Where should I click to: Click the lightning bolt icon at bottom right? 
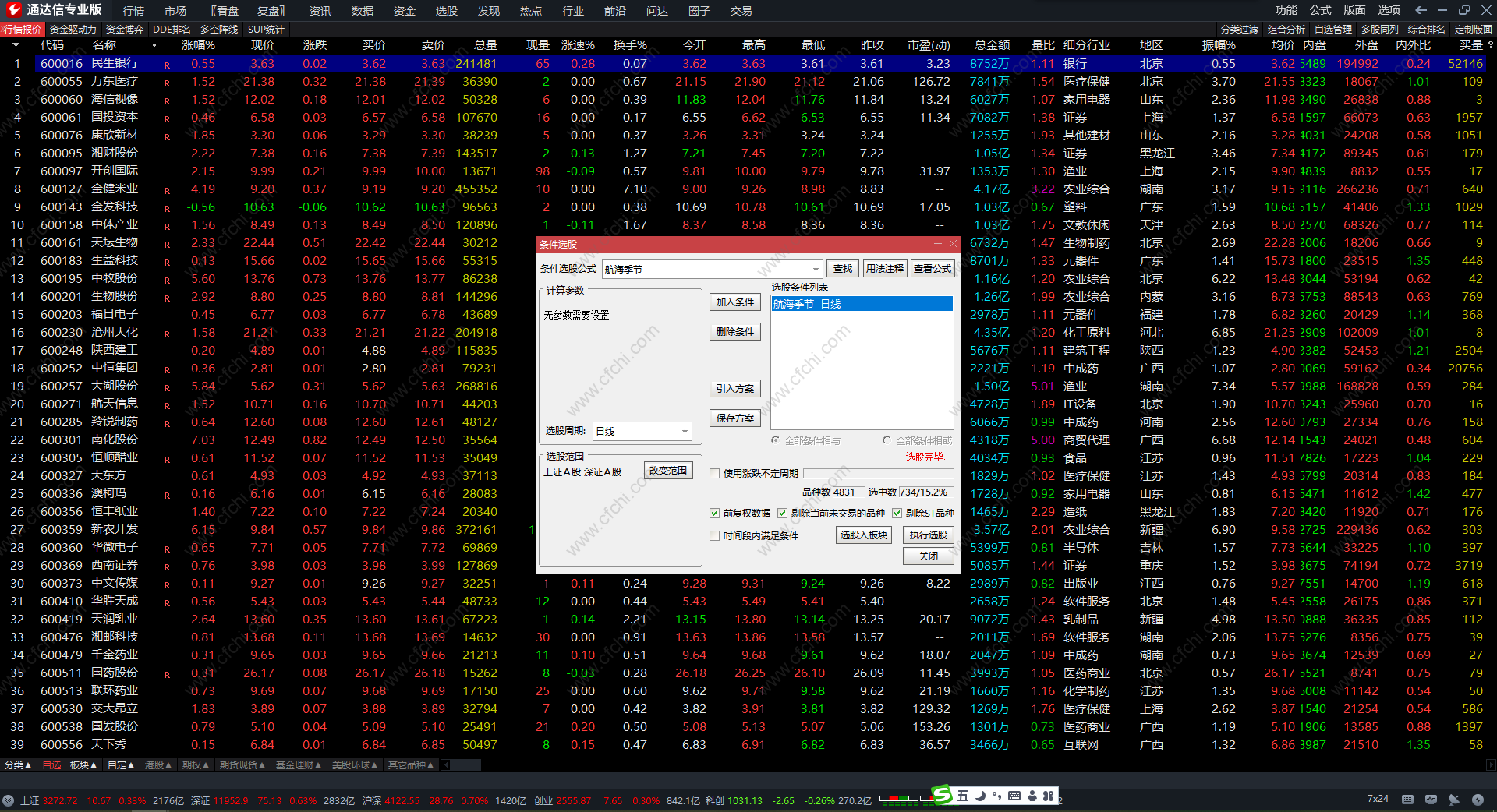click(x=1478, y=800)
